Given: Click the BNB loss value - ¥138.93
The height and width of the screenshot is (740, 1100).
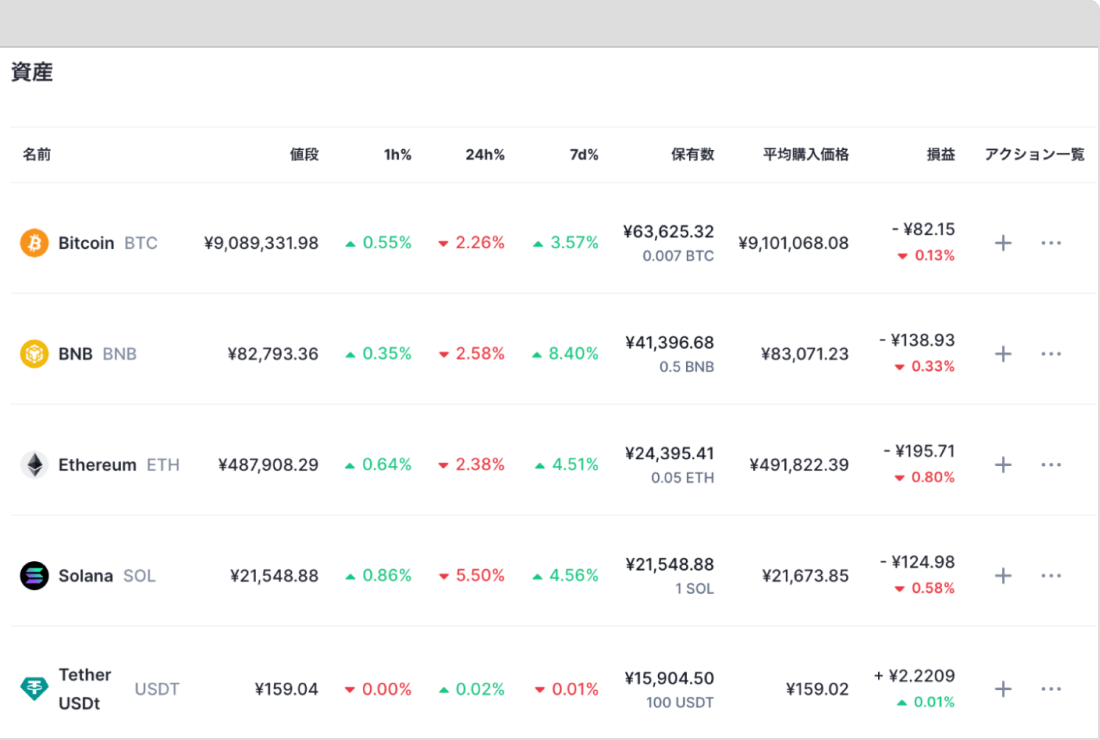Looking at the screenshot, I should click(x=917, y=340).
